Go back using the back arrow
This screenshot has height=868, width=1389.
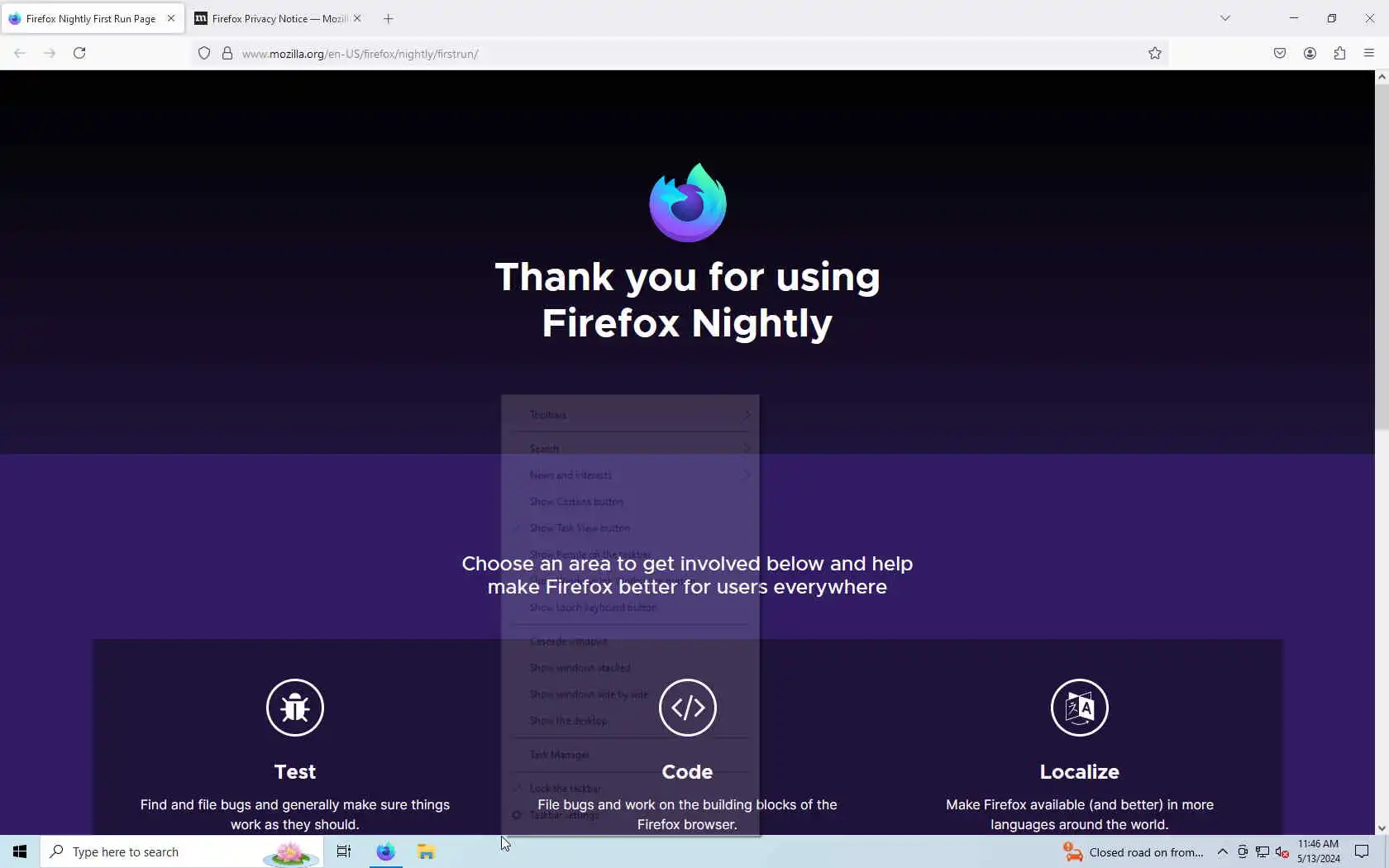coord(20,53)
